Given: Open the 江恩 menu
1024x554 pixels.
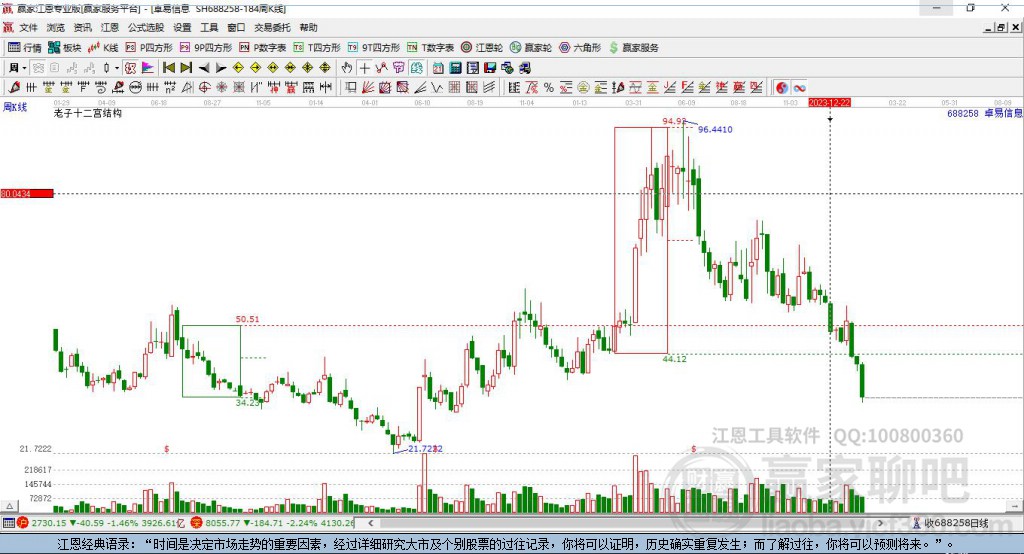Looking at the screenshot, I should coord(110,27).
